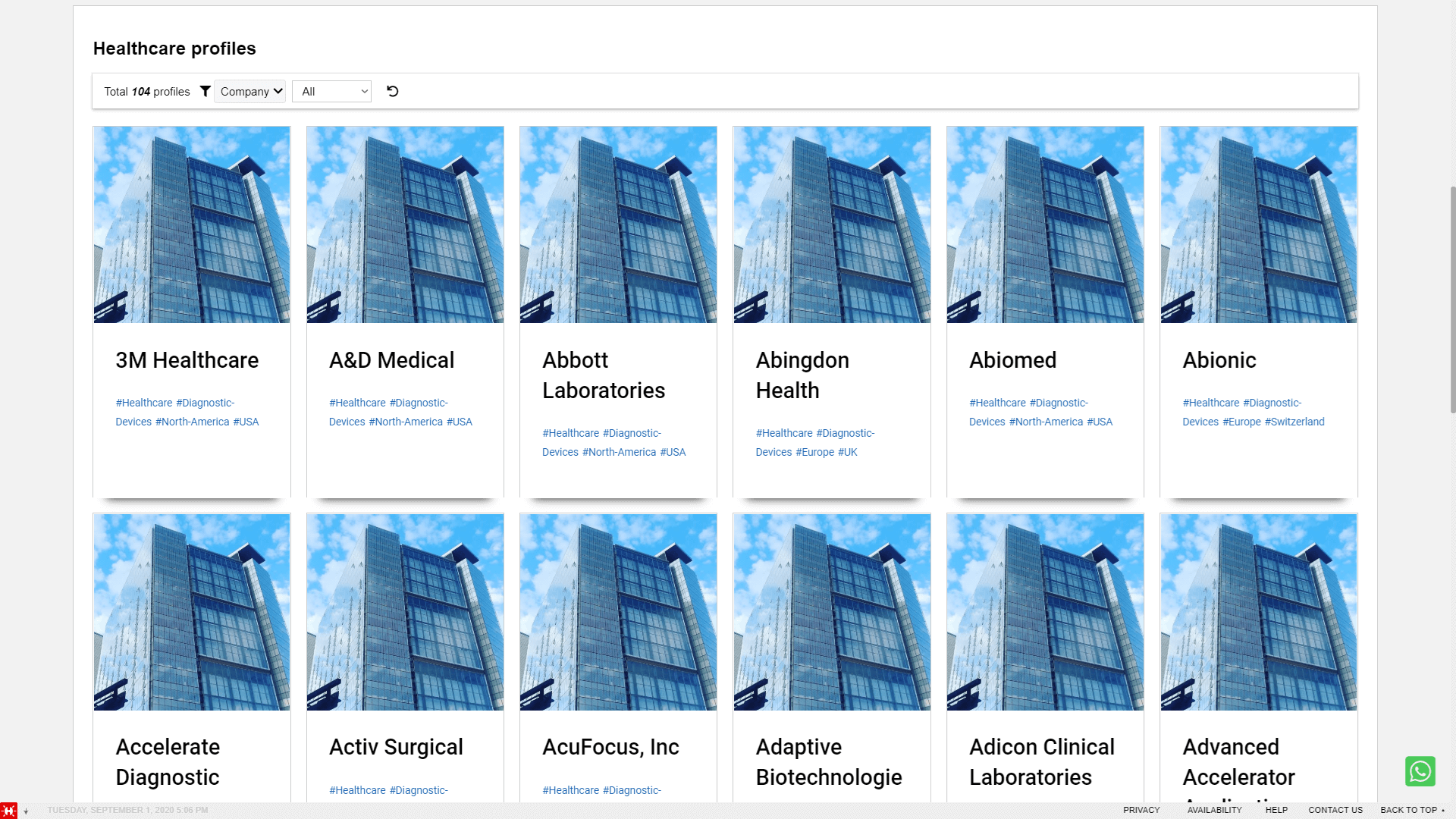Click #Switzerland tag under Abionic
The width and height of the screenshot is (1456, 819).
coord(1294,422)
